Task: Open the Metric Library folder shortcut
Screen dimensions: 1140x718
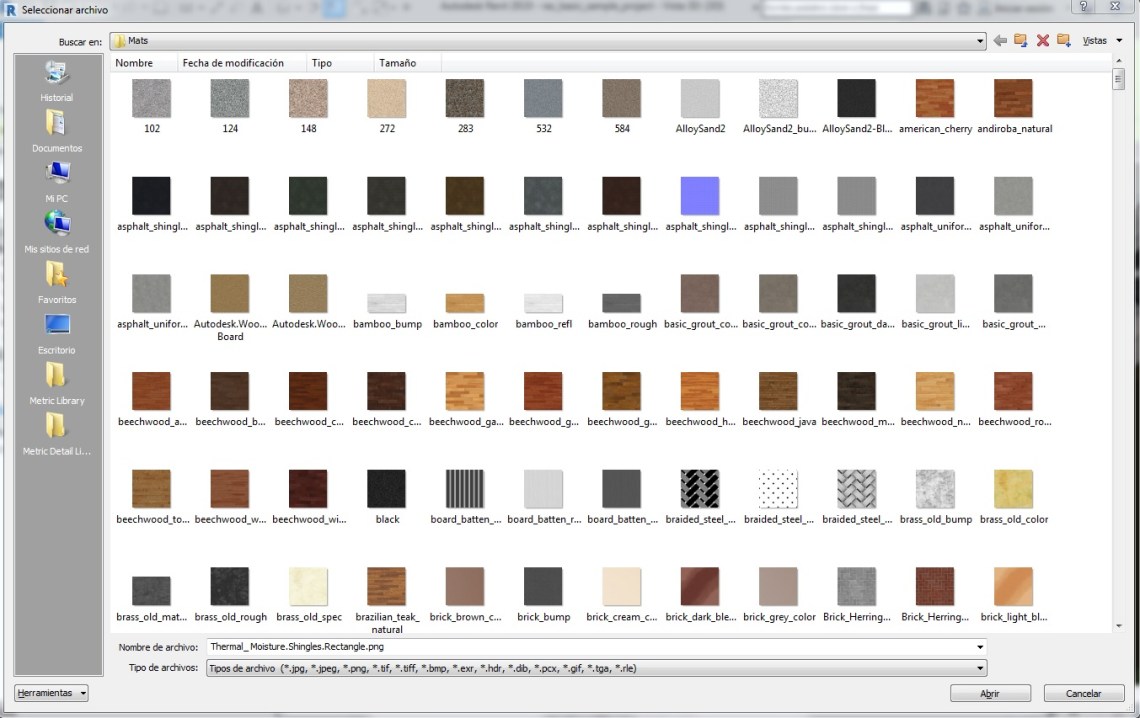Action: 56,385
